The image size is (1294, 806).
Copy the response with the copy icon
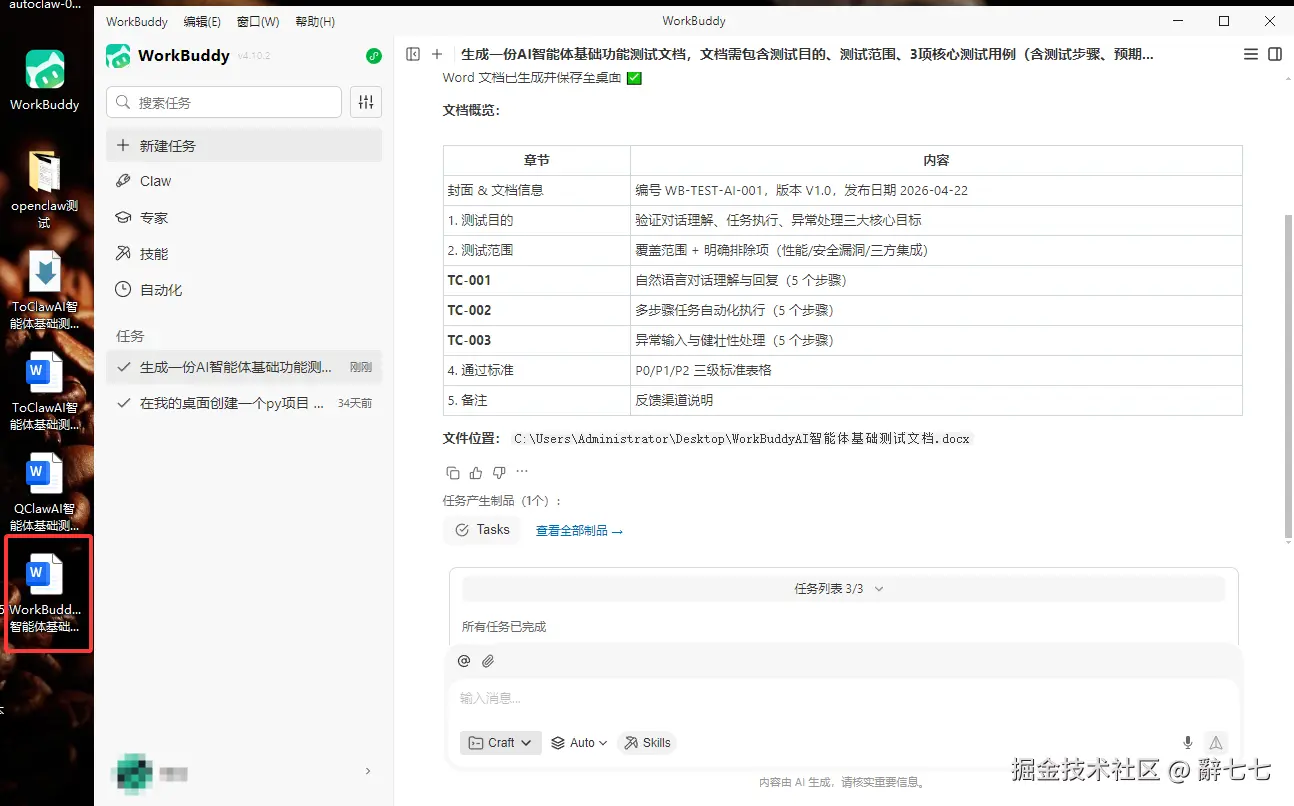coord(453,472)
